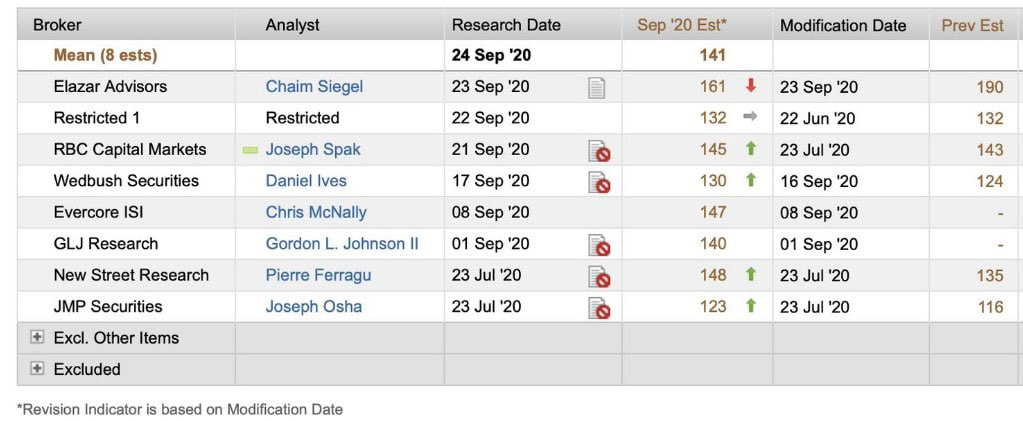Expand the Excluded row
Image resolution: width=1023 pixels, height=421 pixels.
pyautogui.click(x=37, y=369)
